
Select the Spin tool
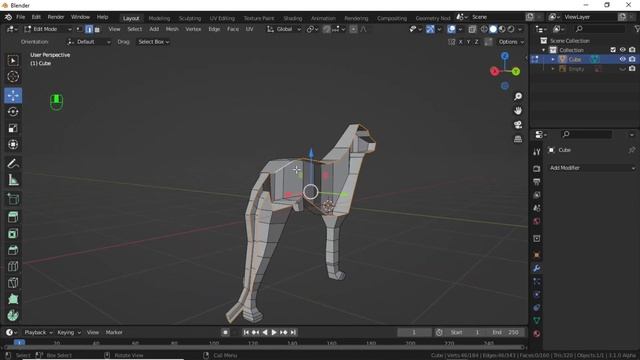[x=13, y=316]
